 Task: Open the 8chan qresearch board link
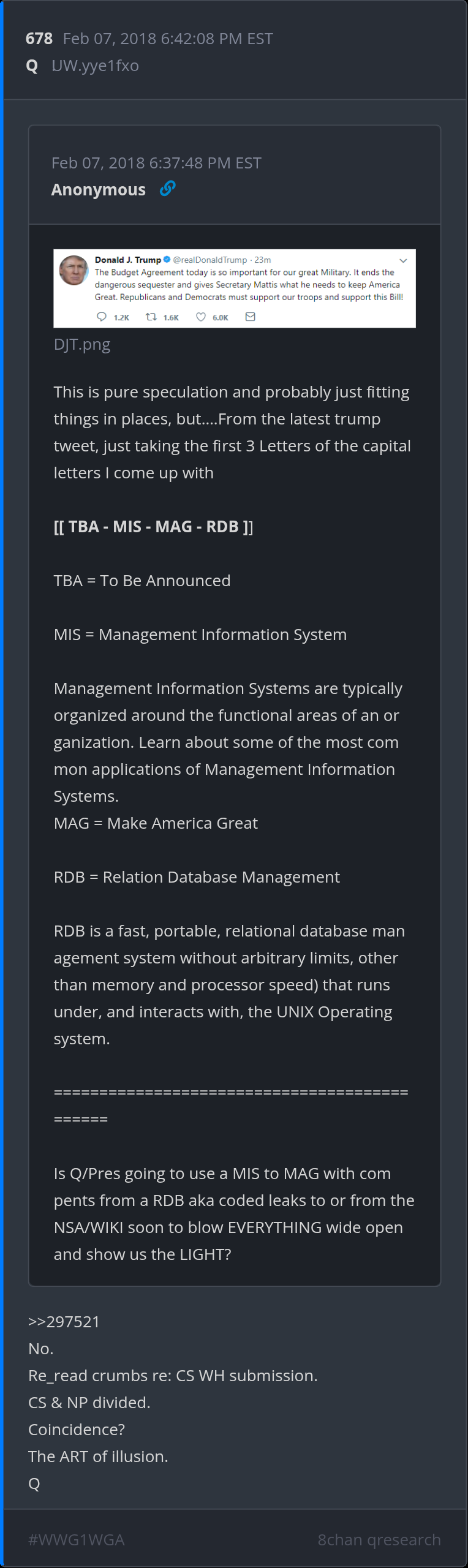click(379, 1540)
